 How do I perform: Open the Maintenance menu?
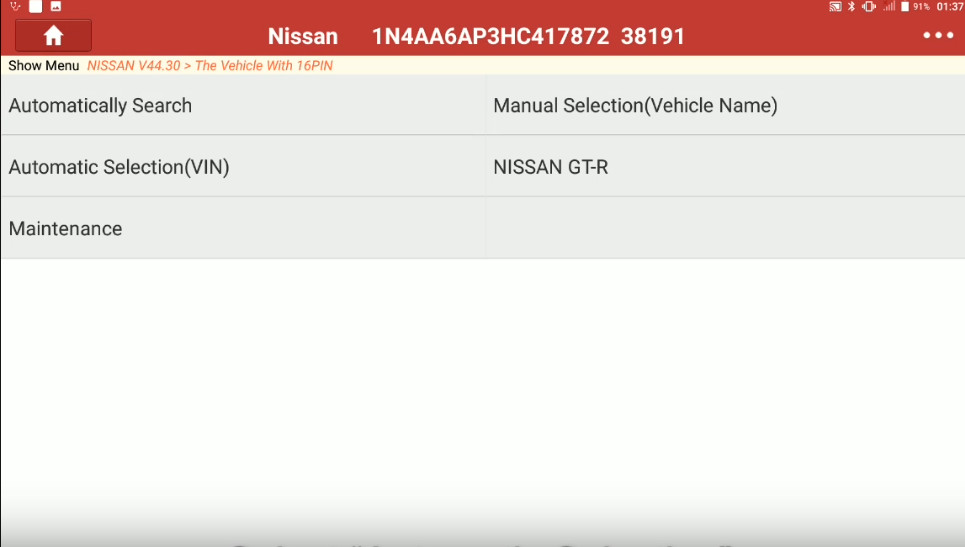(243, 228)
